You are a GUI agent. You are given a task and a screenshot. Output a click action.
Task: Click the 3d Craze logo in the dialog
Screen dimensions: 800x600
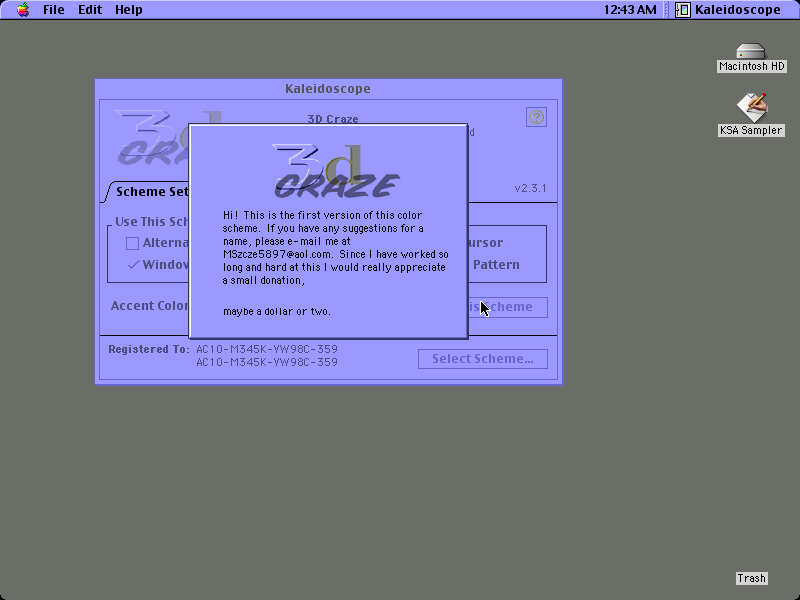point(336,171)
